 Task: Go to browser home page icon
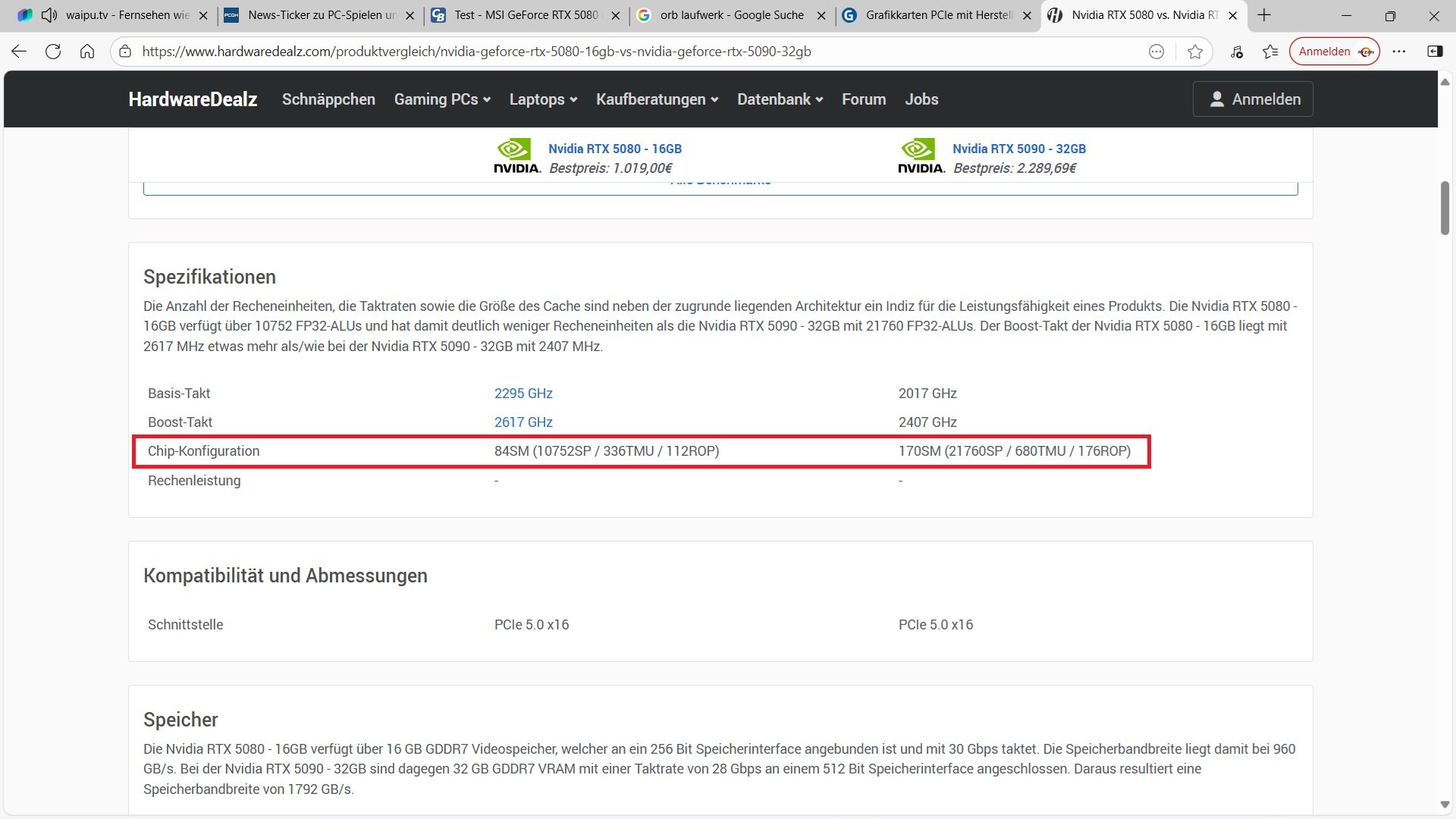[x=87, y=52]
